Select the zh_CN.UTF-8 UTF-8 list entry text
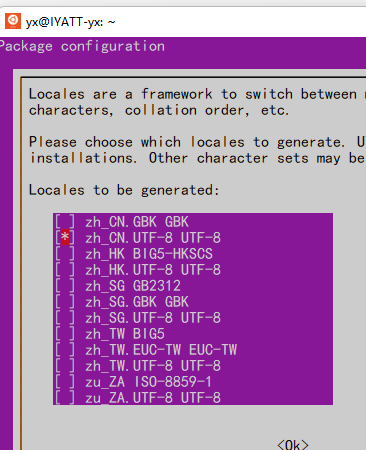 point(153,238)
